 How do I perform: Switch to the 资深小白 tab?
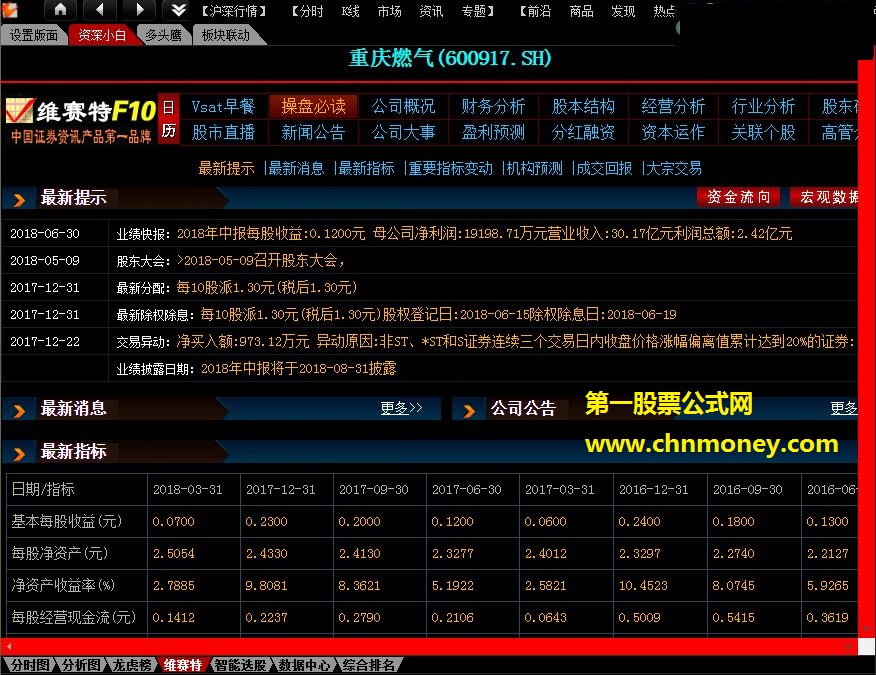click(x=102, y=35)
